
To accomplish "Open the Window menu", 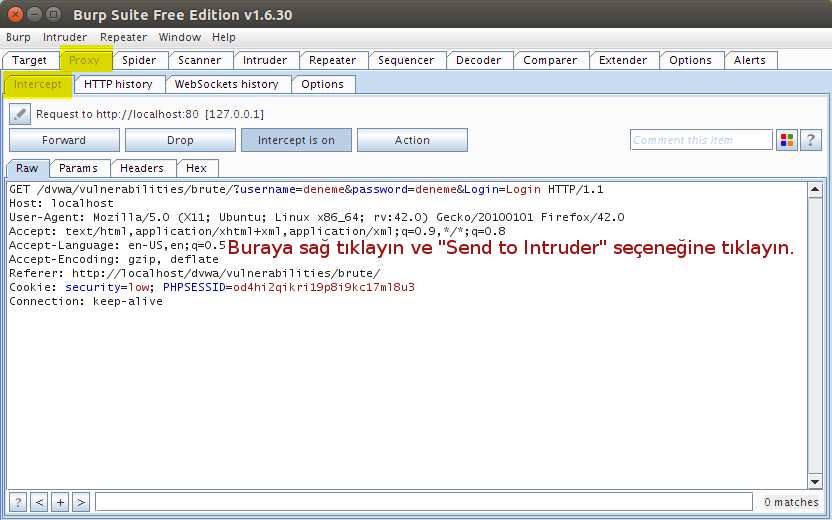I will pyautogui.click(x=180, y=37).
